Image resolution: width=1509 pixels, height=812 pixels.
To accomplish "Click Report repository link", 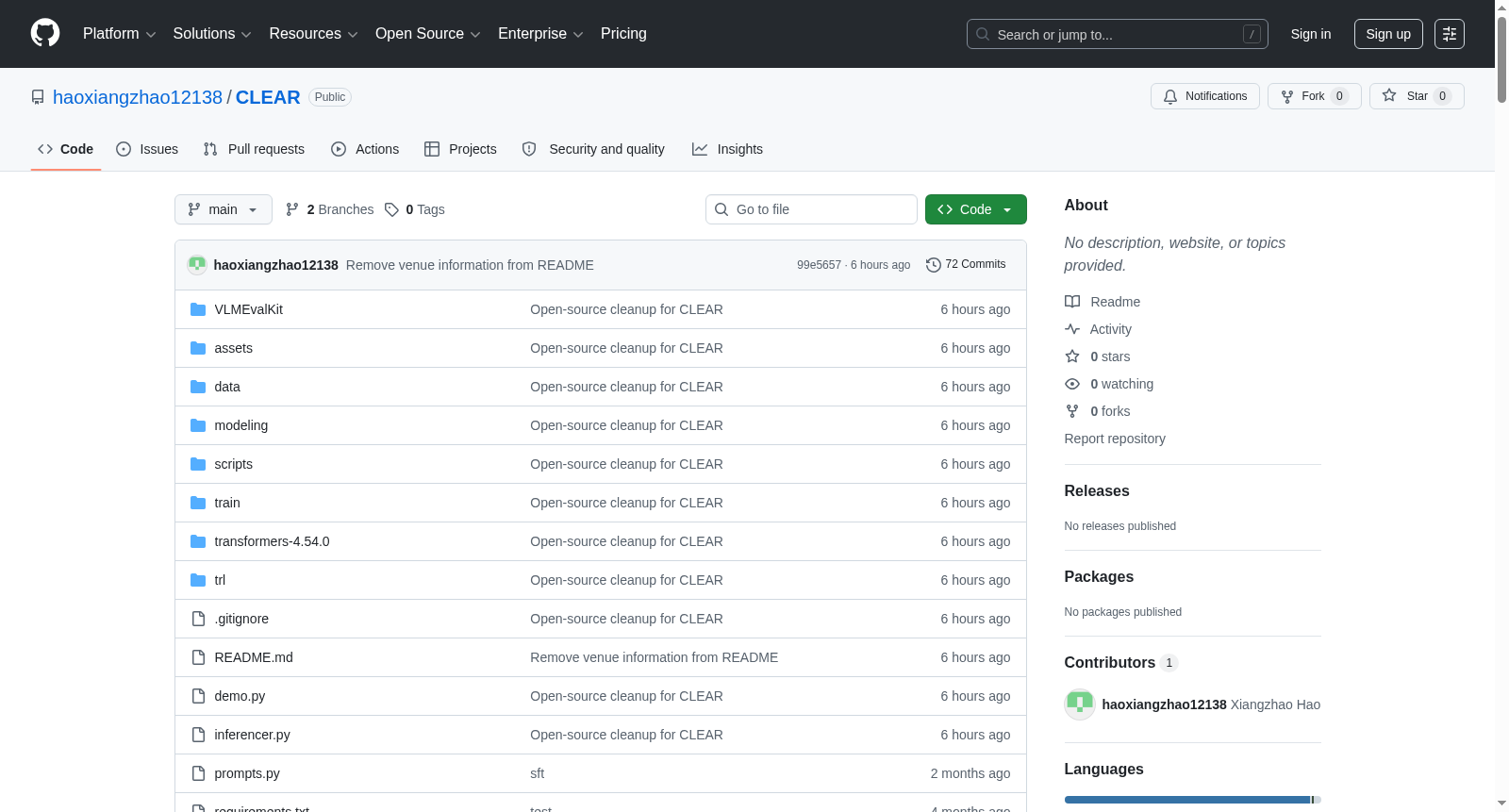I will tap(1115, 439).
